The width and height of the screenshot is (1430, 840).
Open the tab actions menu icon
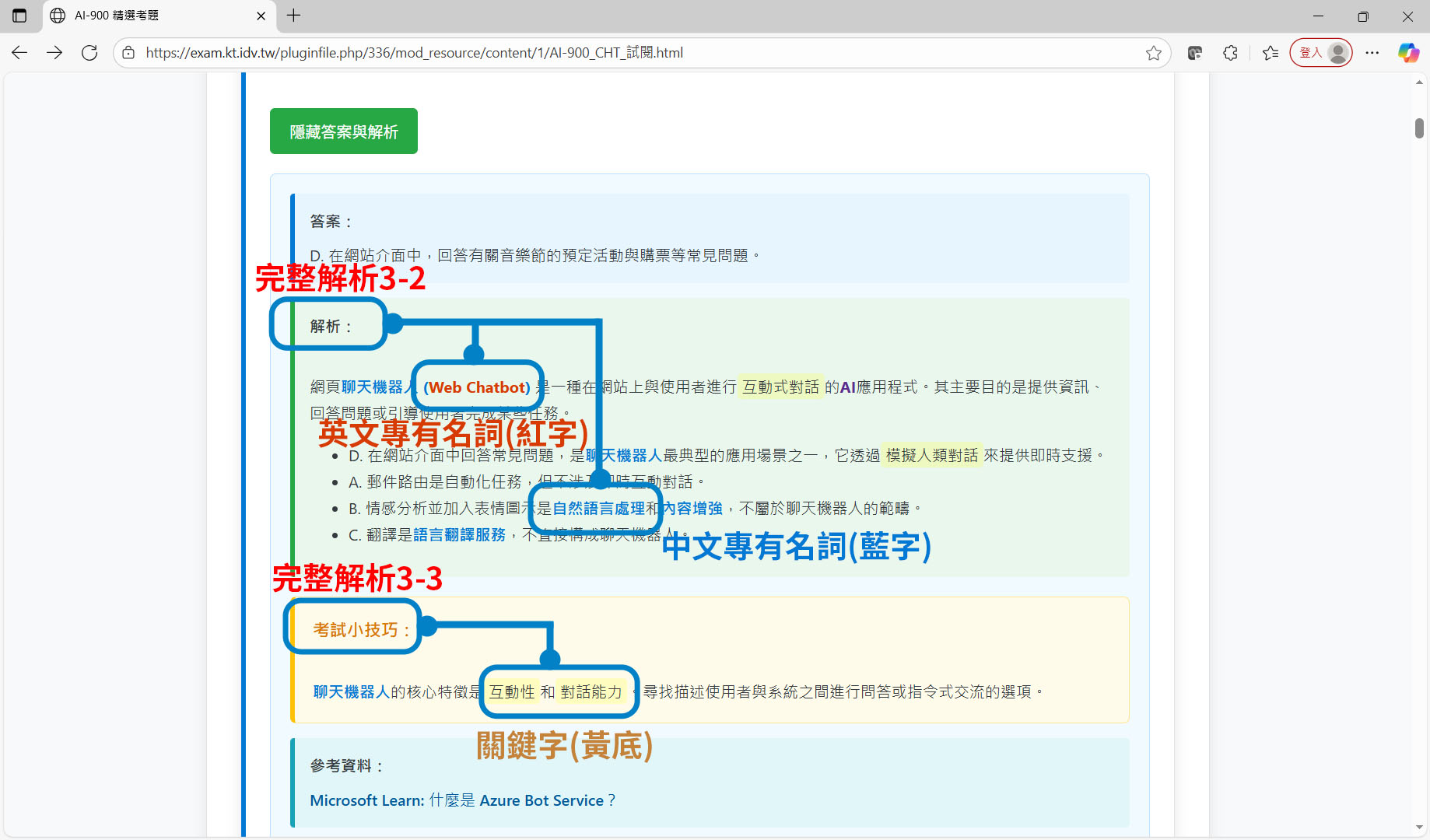point(19,16)
